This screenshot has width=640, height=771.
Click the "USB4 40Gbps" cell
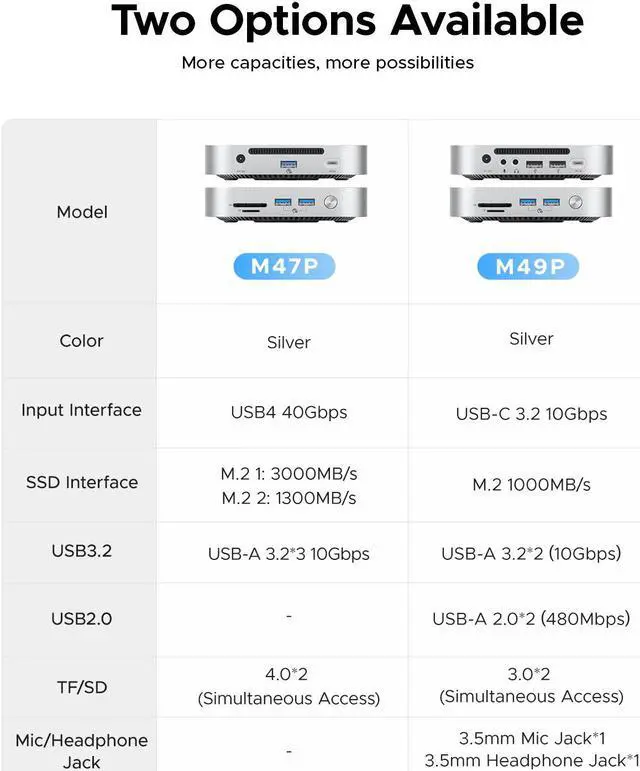pos(288,412)
